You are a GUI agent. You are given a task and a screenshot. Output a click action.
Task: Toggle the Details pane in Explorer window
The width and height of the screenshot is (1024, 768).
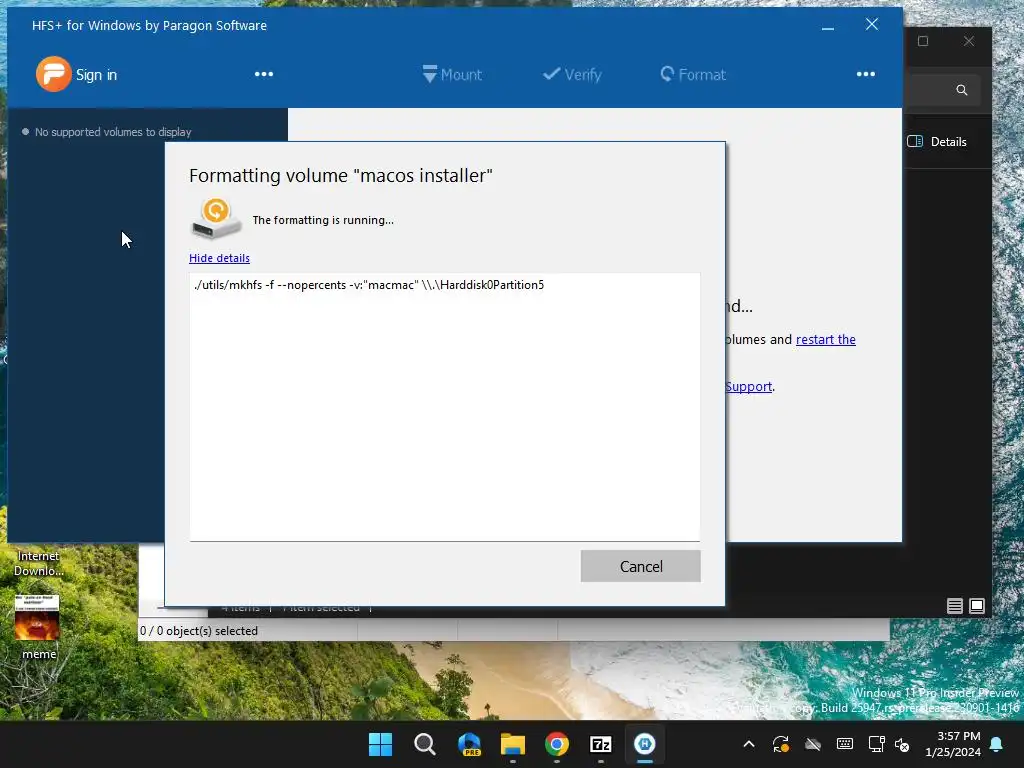tap(937, 142)
